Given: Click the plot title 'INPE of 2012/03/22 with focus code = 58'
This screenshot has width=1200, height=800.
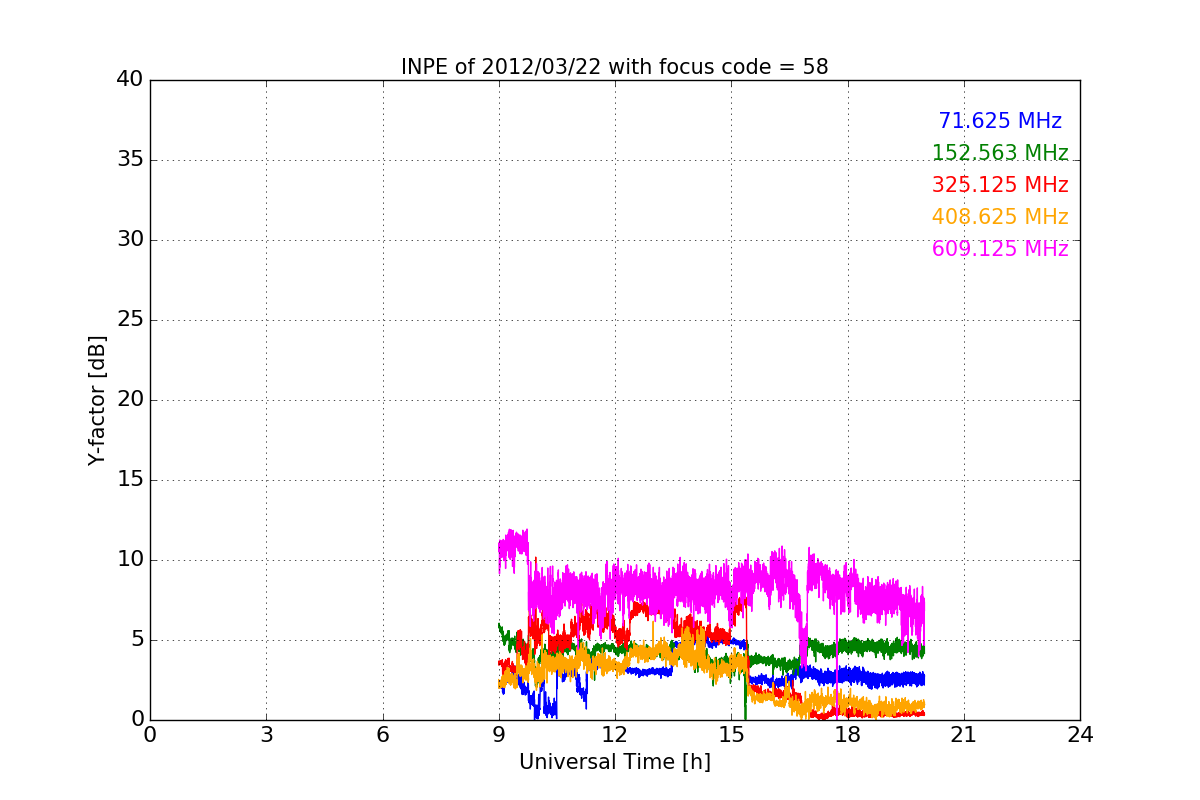Looking at the screenshot, I should point(614,67).
